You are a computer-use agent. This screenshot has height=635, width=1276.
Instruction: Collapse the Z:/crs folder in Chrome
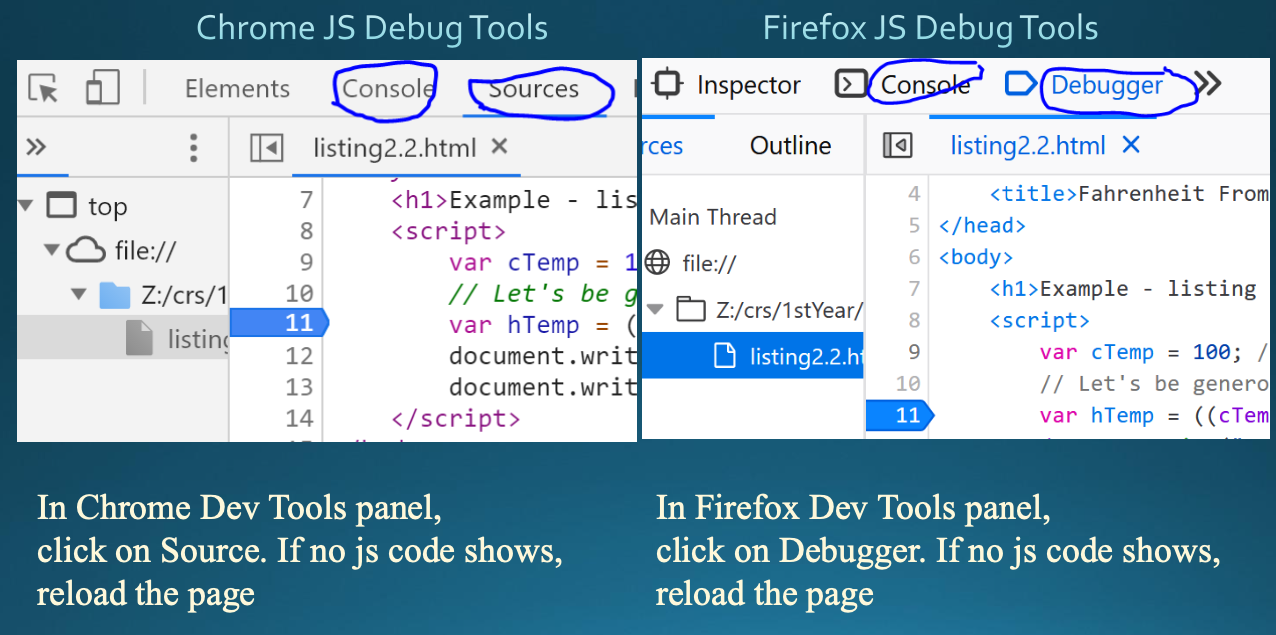[x=79, y=295]
